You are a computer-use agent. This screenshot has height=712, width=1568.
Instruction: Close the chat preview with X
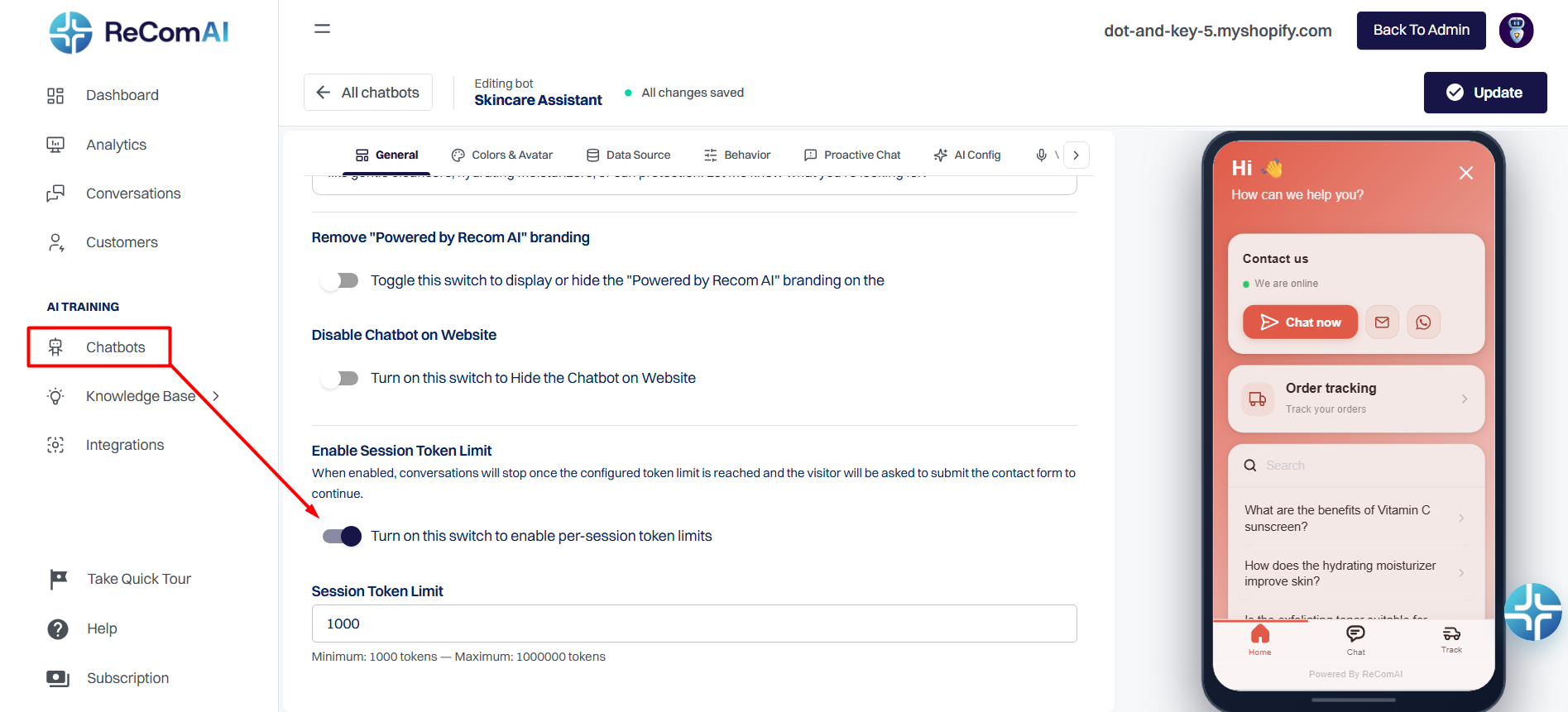point(1465,173)
